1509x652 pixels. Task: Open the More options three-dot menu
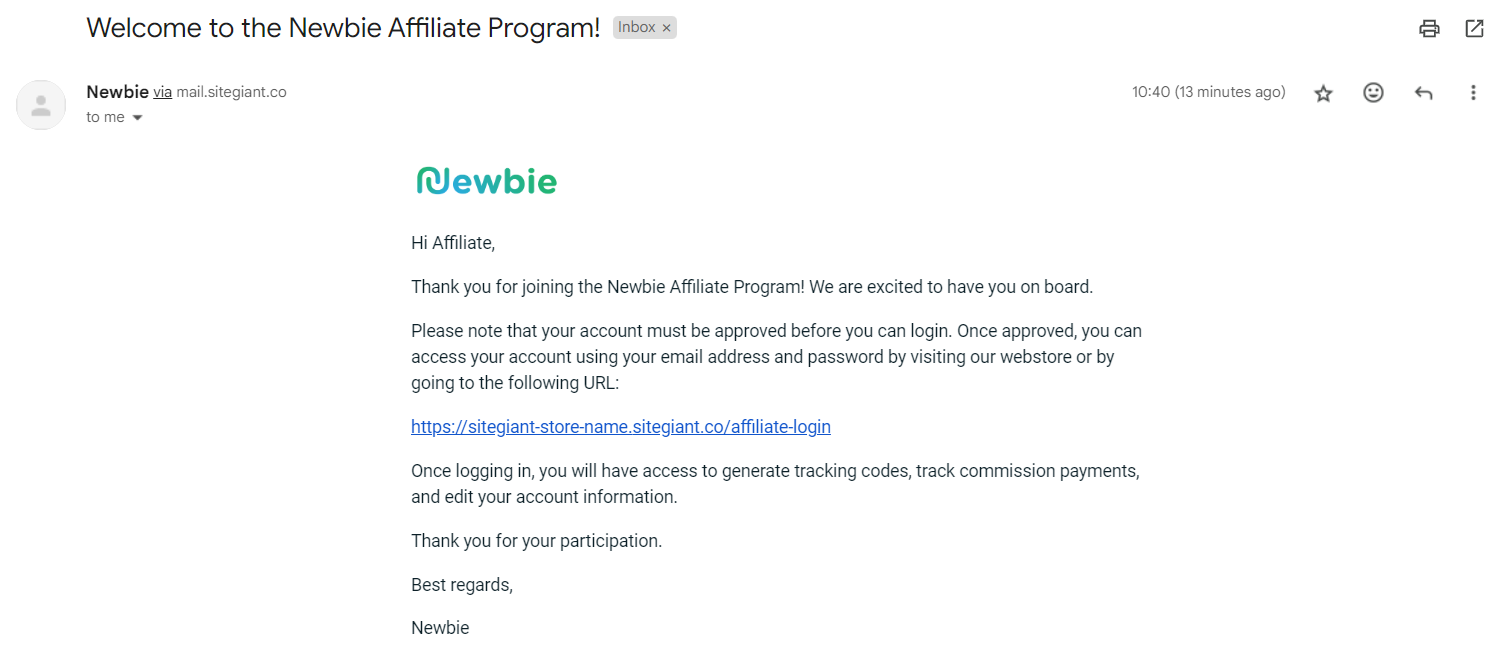tap(1472, 93)
